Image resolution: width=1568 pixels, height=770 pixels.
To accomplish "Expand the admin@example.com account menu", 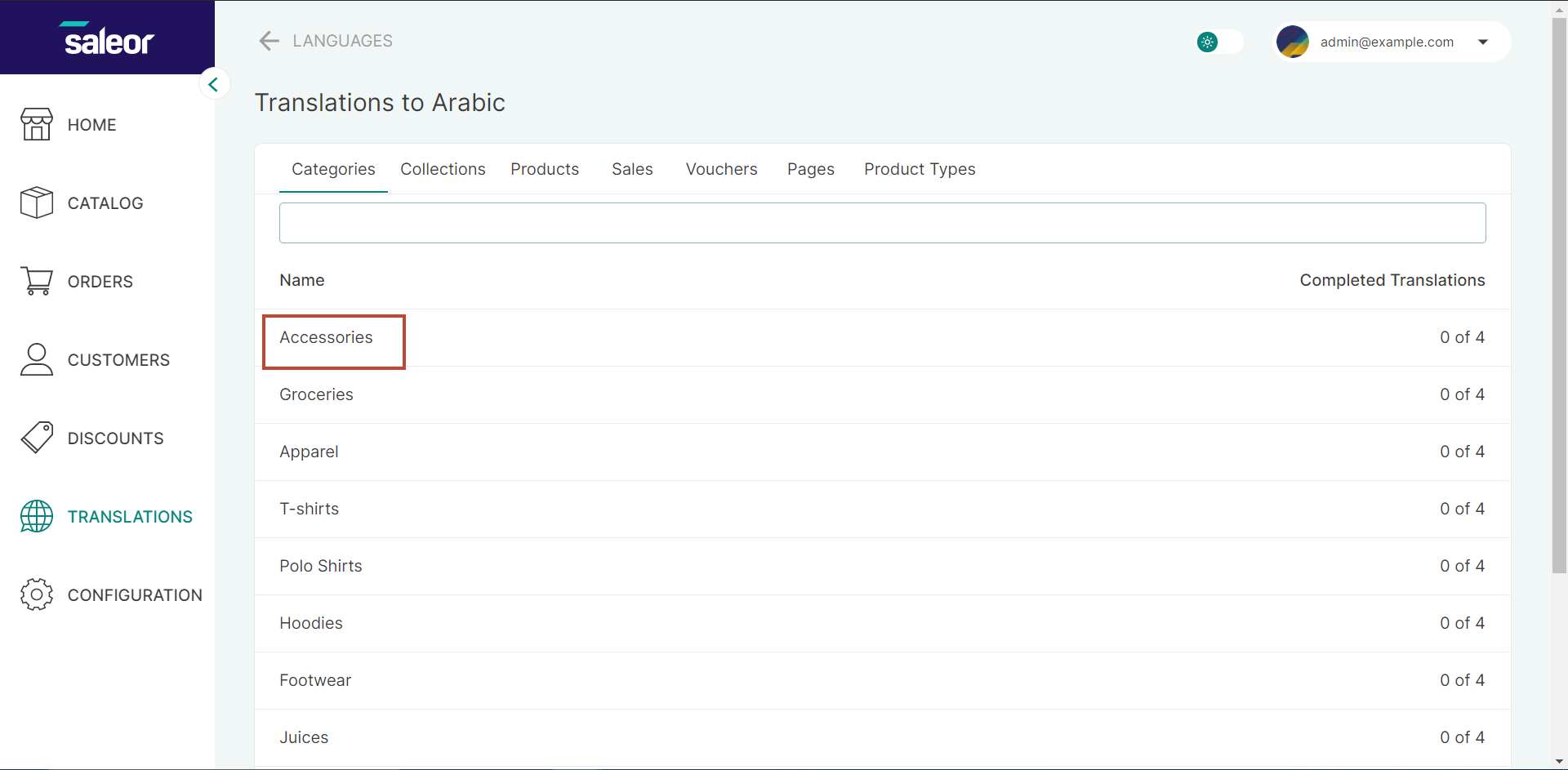I will pos(1387,42).
